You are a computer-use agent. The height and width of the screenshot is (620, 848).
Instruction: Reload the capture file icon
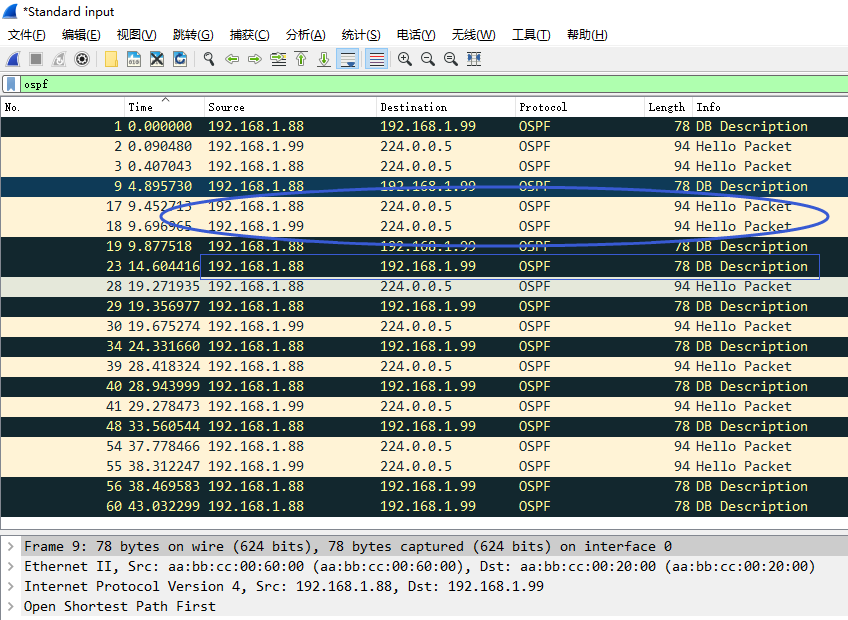point(180,59)
